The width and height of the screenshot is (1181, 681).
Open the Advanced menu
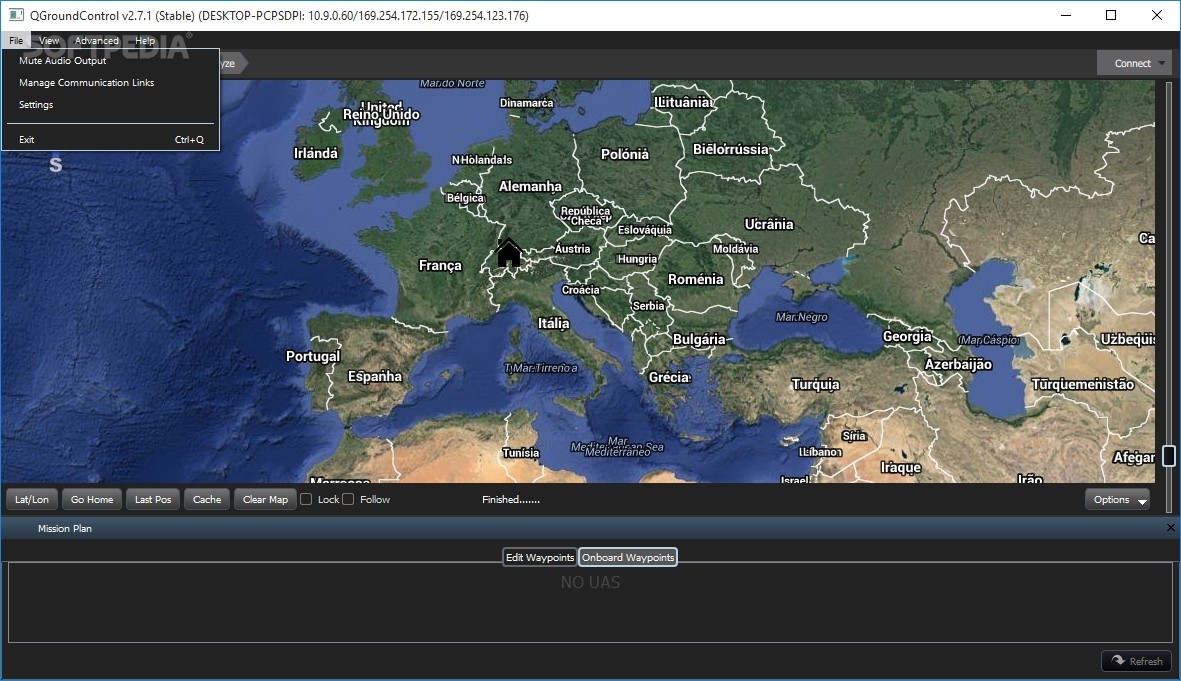click(x=96, y=41)
